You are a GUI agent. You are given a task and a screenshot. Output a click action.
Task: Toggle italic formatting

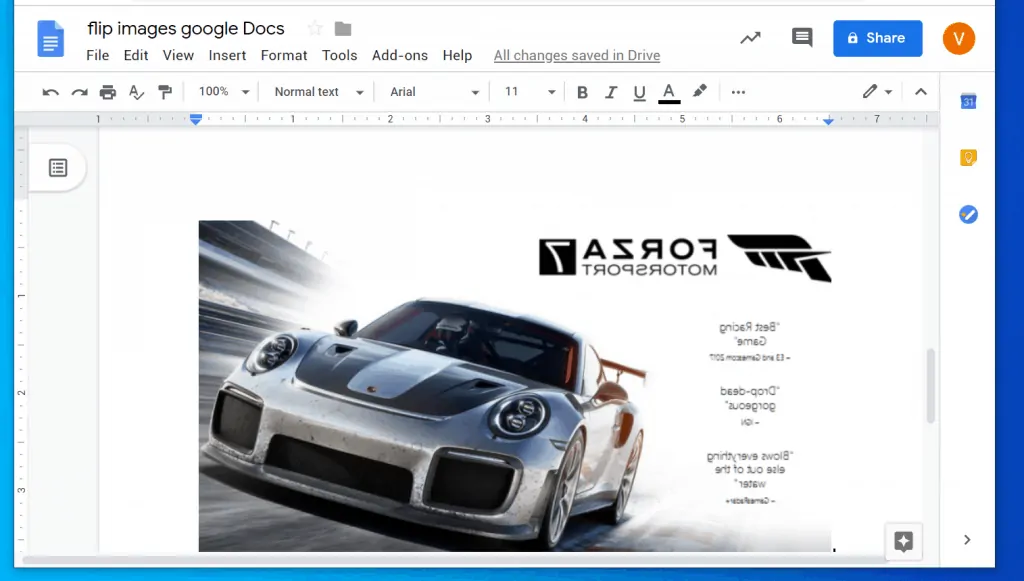[x=611, y=92]
